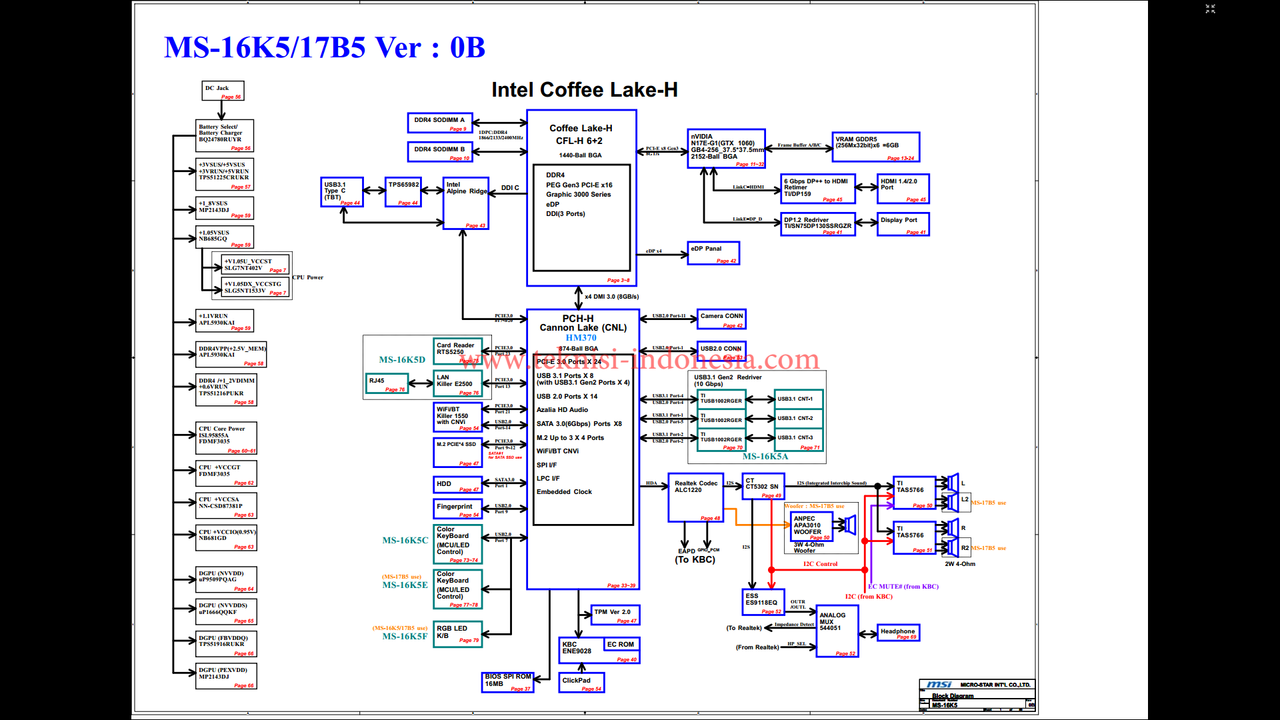1280x720 pixels.
Task: Select the DDR4 SODIMM A block
Action: coord(440,123)
